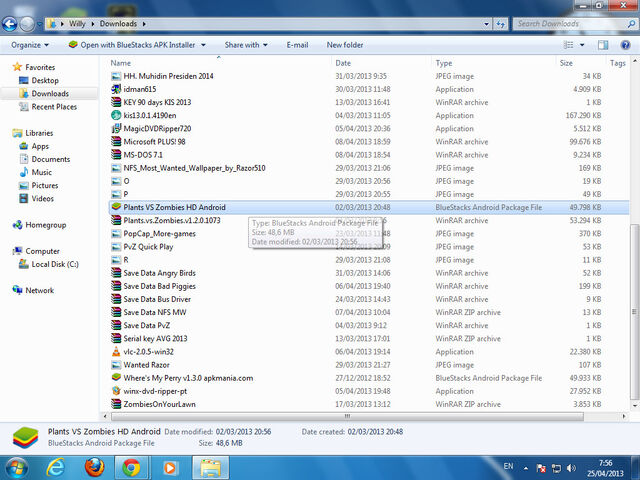Click the Back navigation arrow
The height and width of the screenshot is (480, 640).
[x=9, y=24]
